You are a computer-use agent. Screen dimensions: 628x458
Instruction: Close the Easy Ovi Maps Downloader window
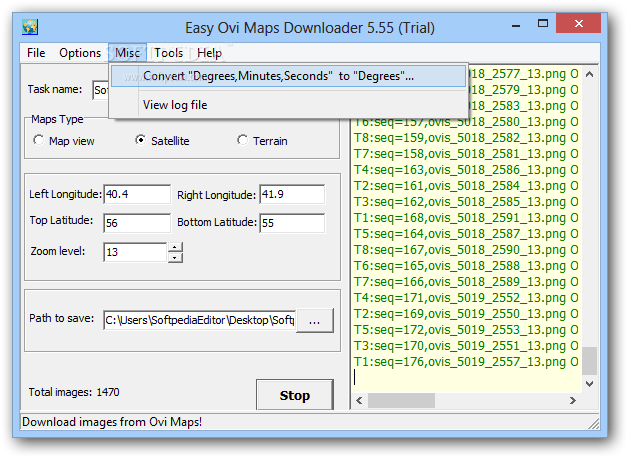pos(578,23)
